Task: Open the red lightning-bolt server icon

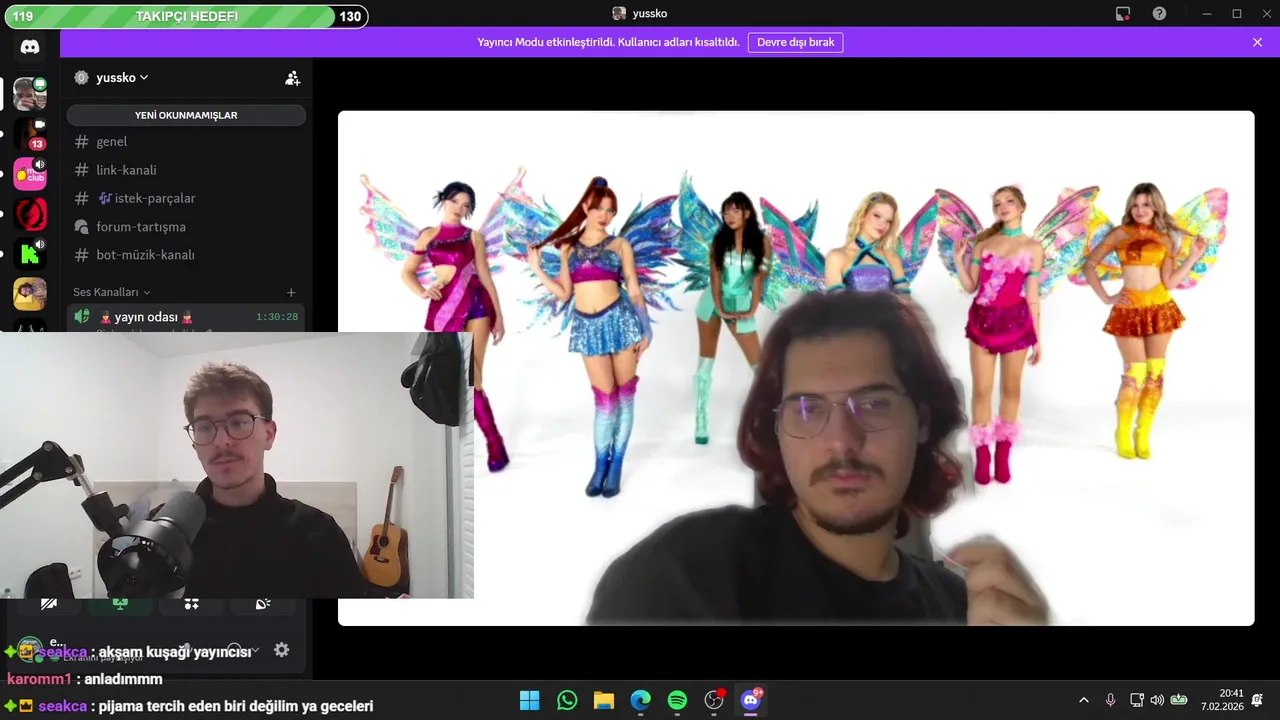Action: pos(30,214)
